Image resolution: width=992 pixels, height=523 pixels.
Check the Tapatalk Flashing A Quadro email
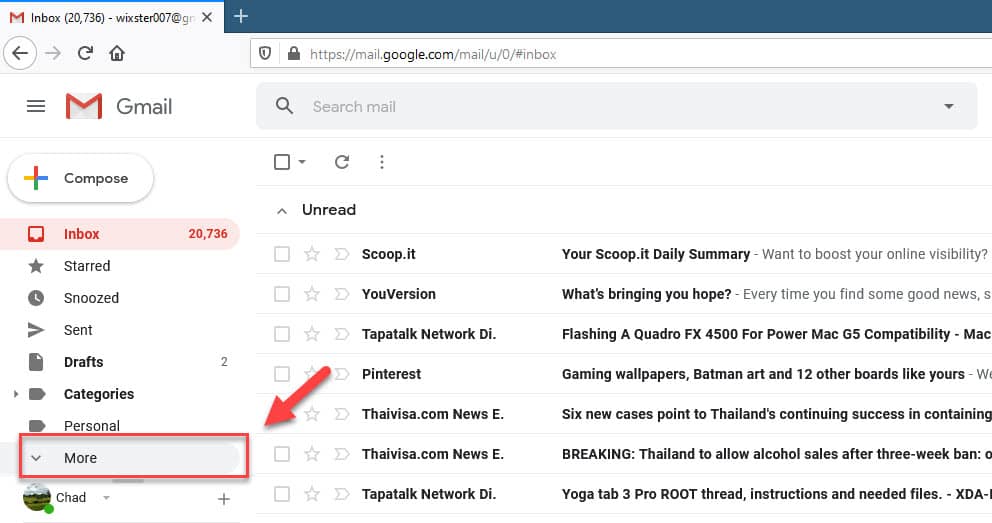(x=282, y=333)
